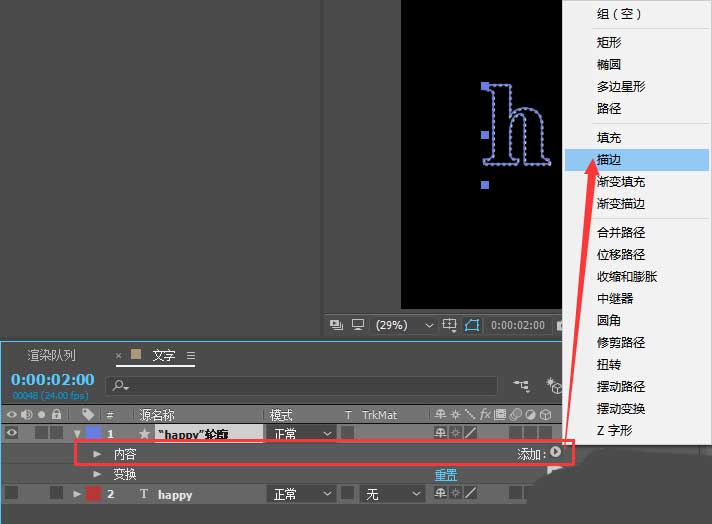This screenshot has height=524, width=712.
Task: Collapse the "happy"轮廓 layer properties
Action: coord(77,434)
